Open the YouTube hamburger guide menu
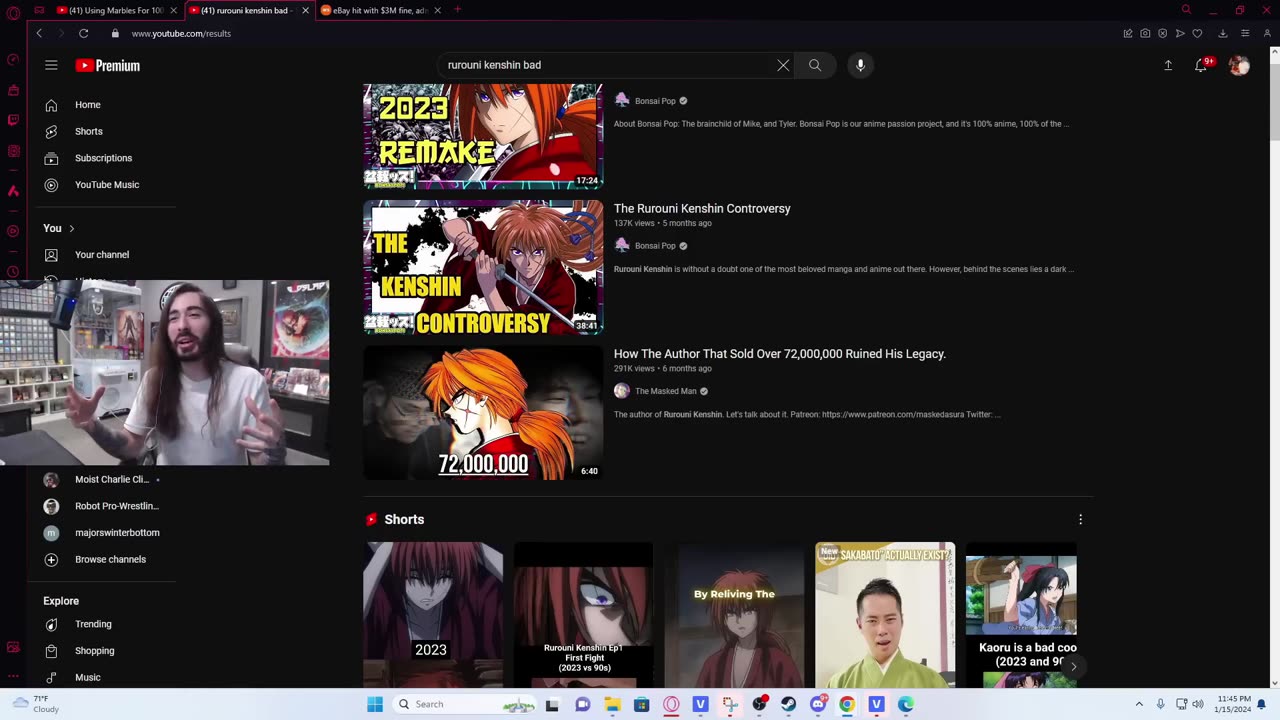The height and width of the screenshot is (720, 1280). coord(51,65)
